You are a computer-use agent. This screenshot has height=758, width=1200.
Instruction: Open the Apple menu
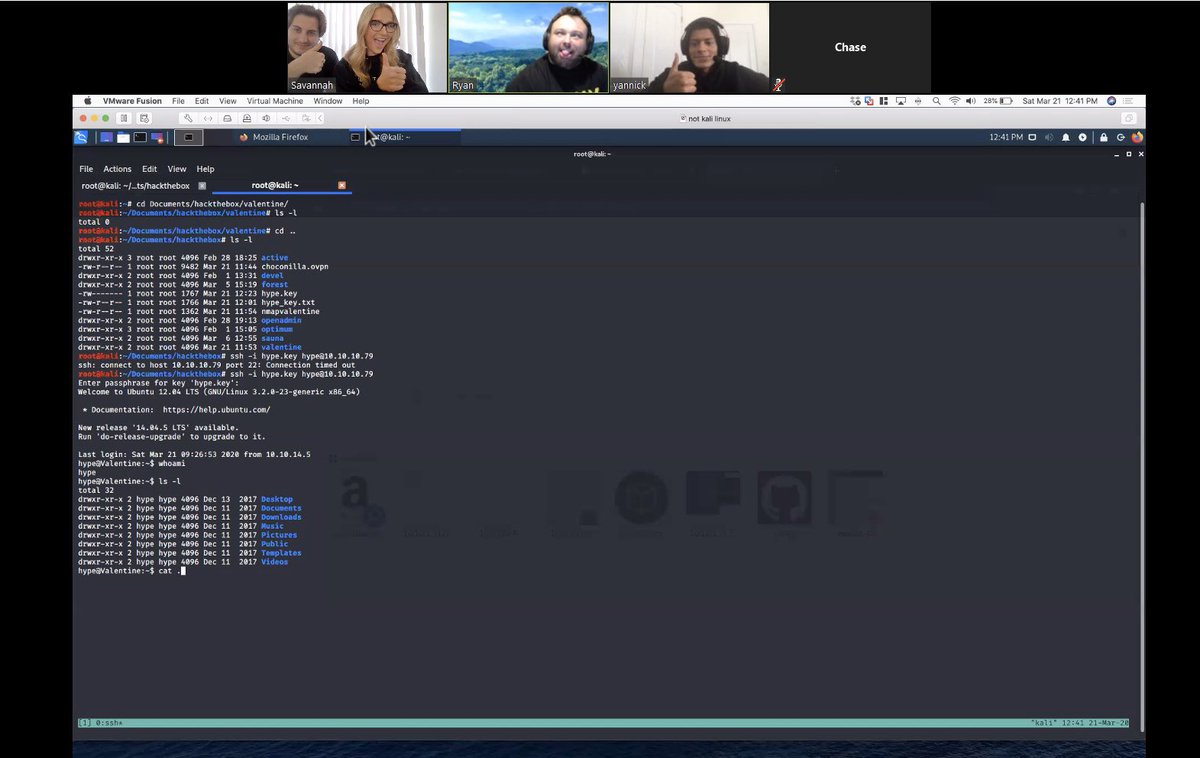[88, 101]
